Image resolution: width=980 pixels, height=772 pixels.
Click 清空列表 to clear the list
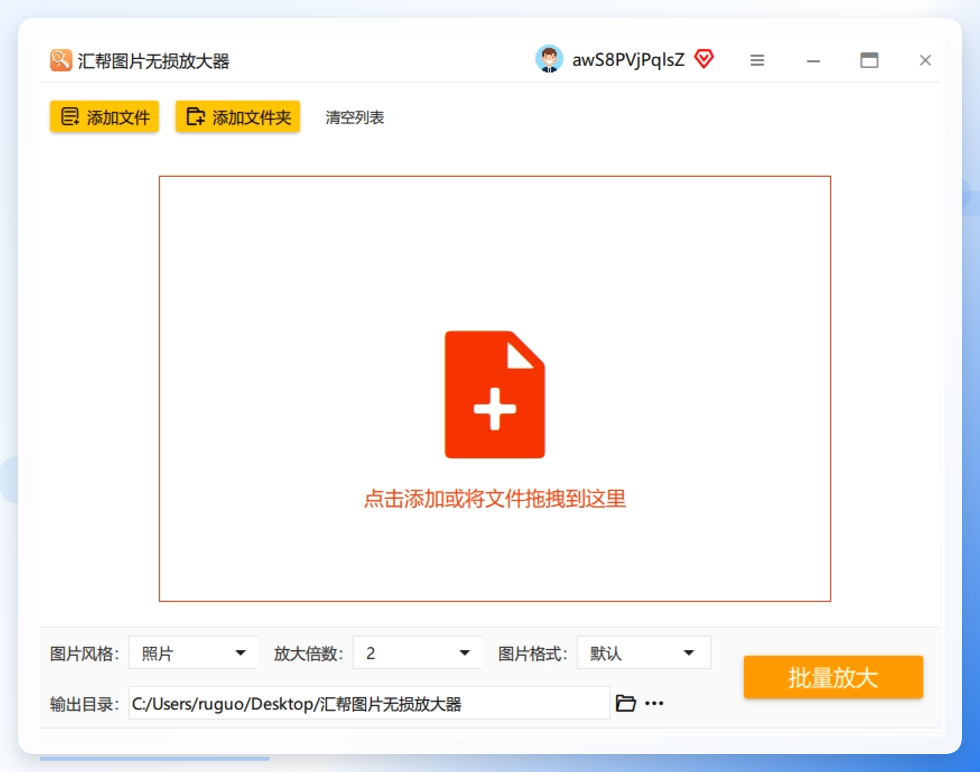click(x=354, y=117)
